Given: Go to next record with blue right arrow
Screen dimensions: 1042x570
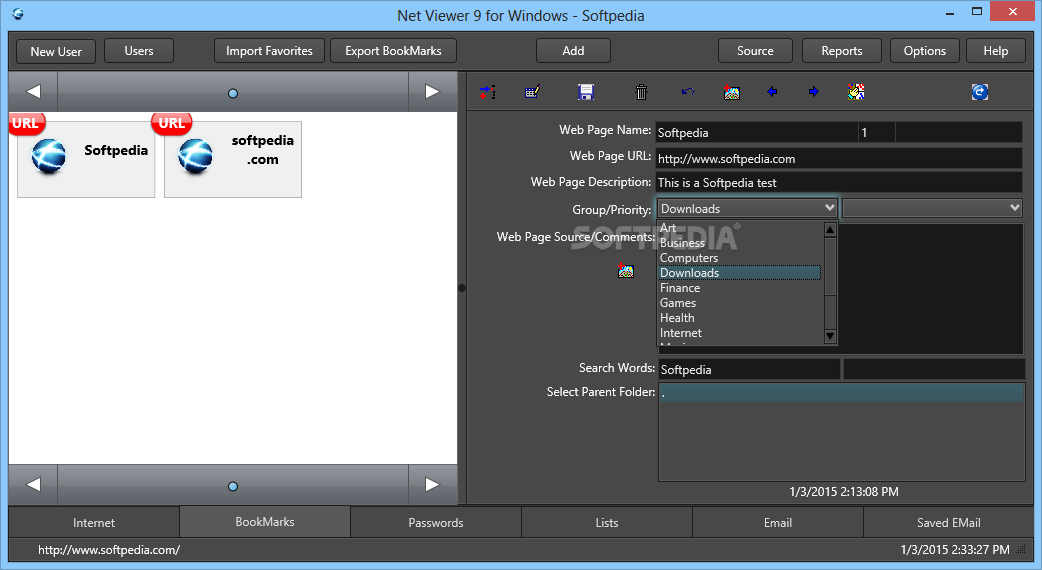Looking at the screenshot, I should (813, 92).
